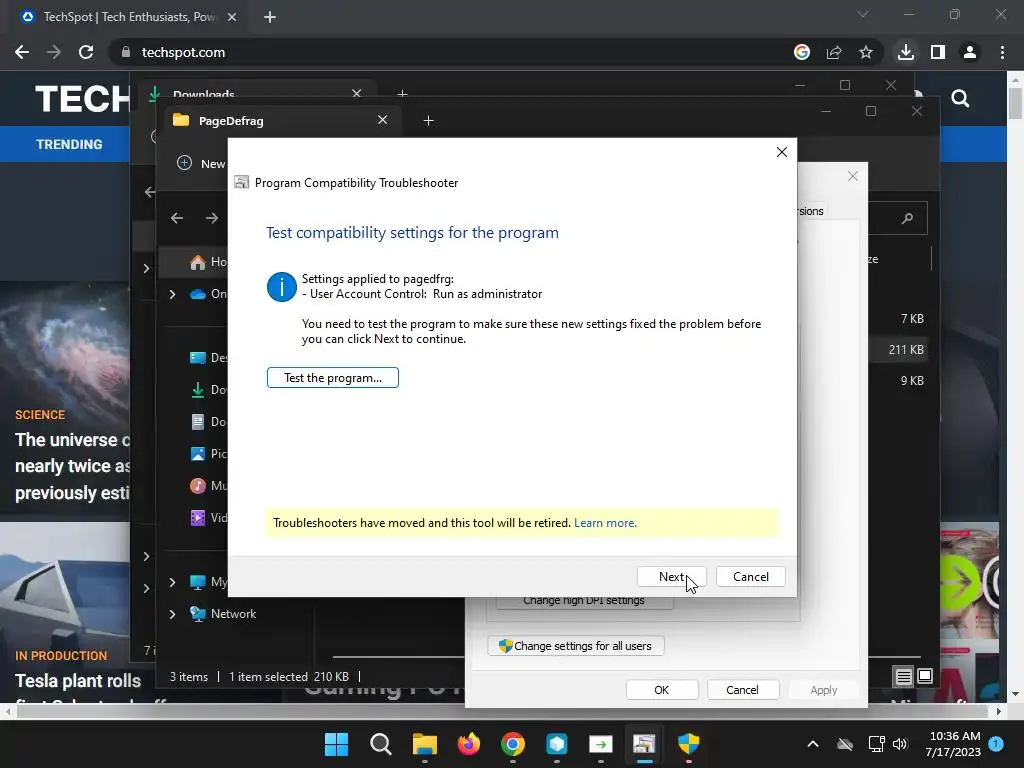Go back in PageDefrag explorer window
The height and width of the screenshot is (768, 1024).
click(x=177, y=218)
